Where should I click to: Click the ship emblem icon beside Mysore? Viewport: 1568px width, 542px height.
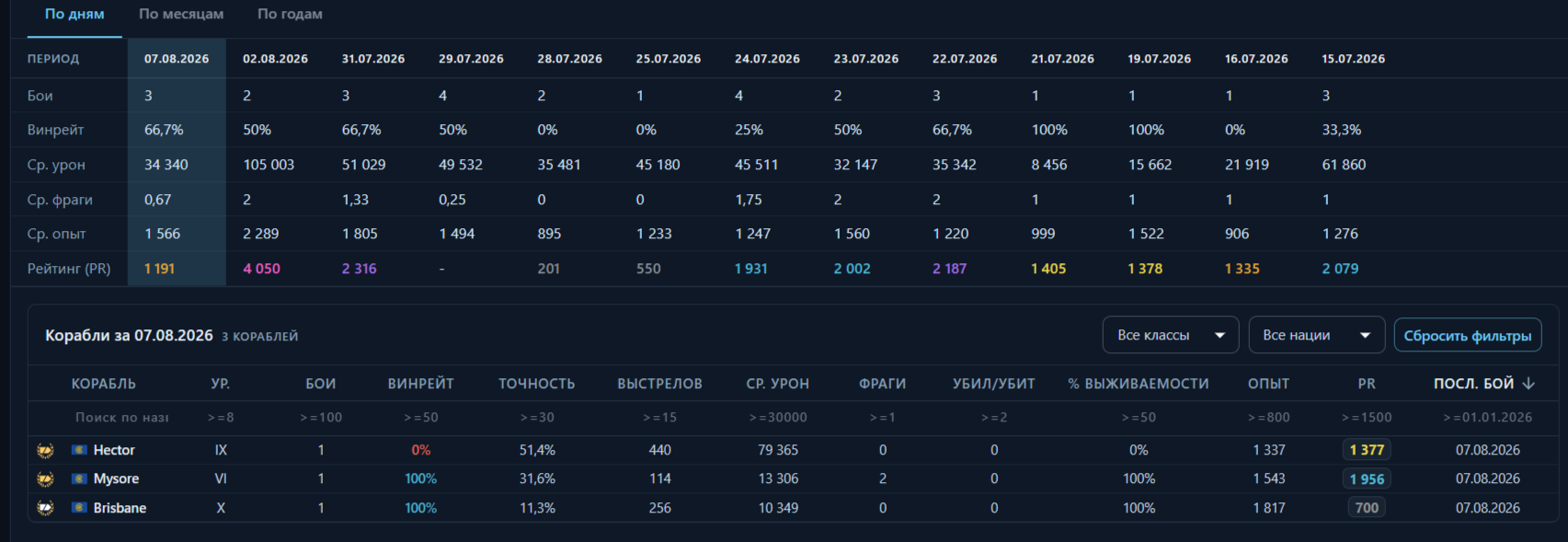click(45, 479)
